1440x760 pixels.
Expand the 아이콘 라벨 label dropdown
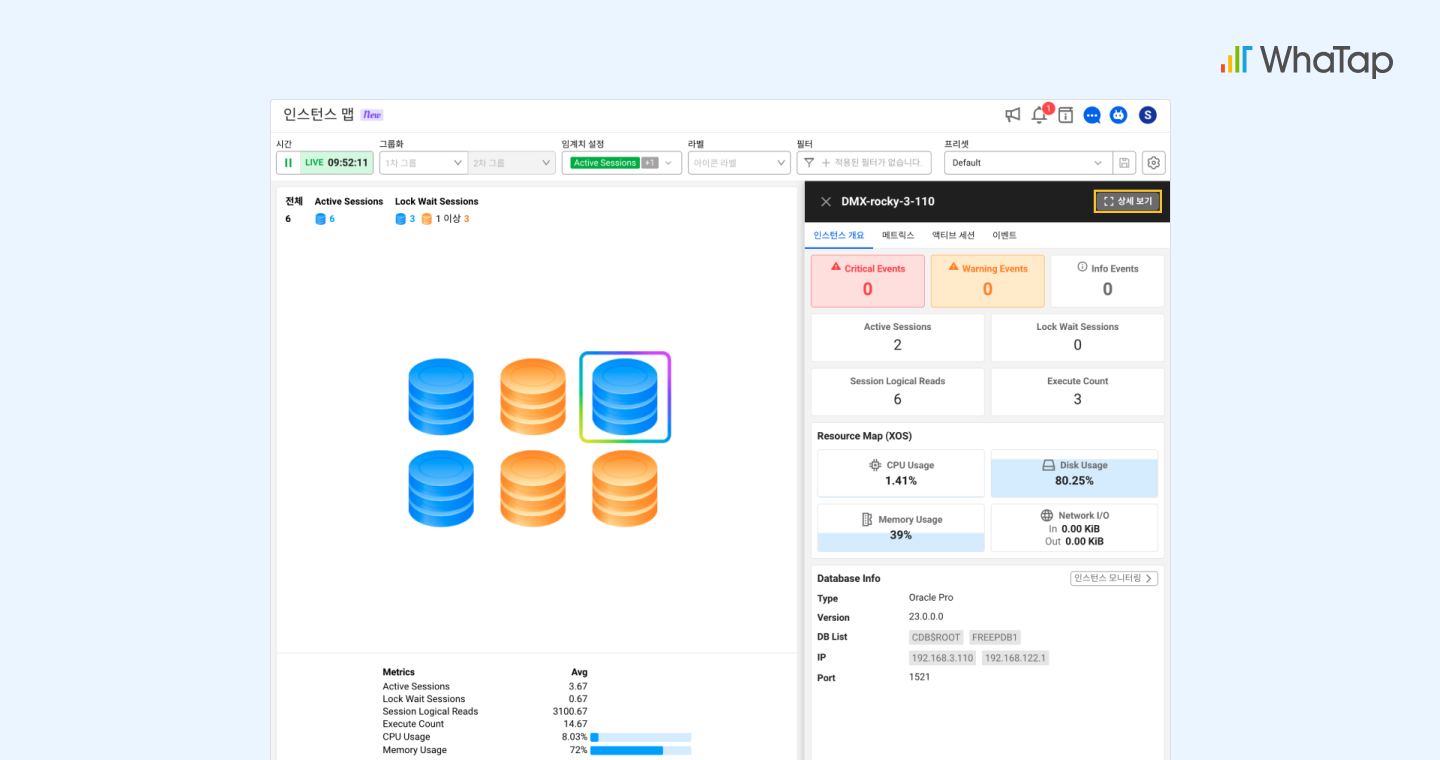738,163
